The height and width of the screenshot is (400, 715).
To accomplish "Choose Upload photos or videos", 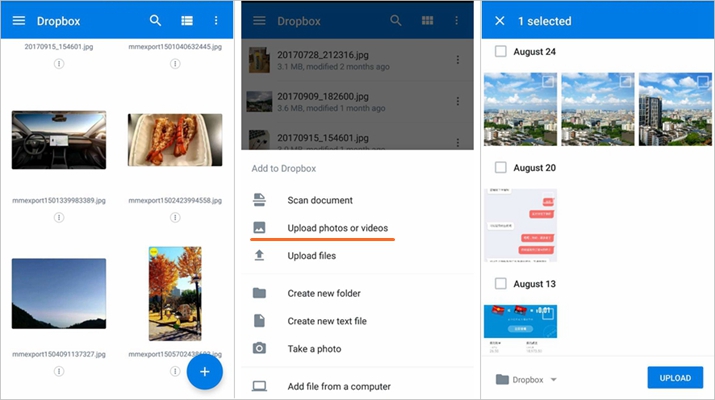I will (x=358, y=228).
